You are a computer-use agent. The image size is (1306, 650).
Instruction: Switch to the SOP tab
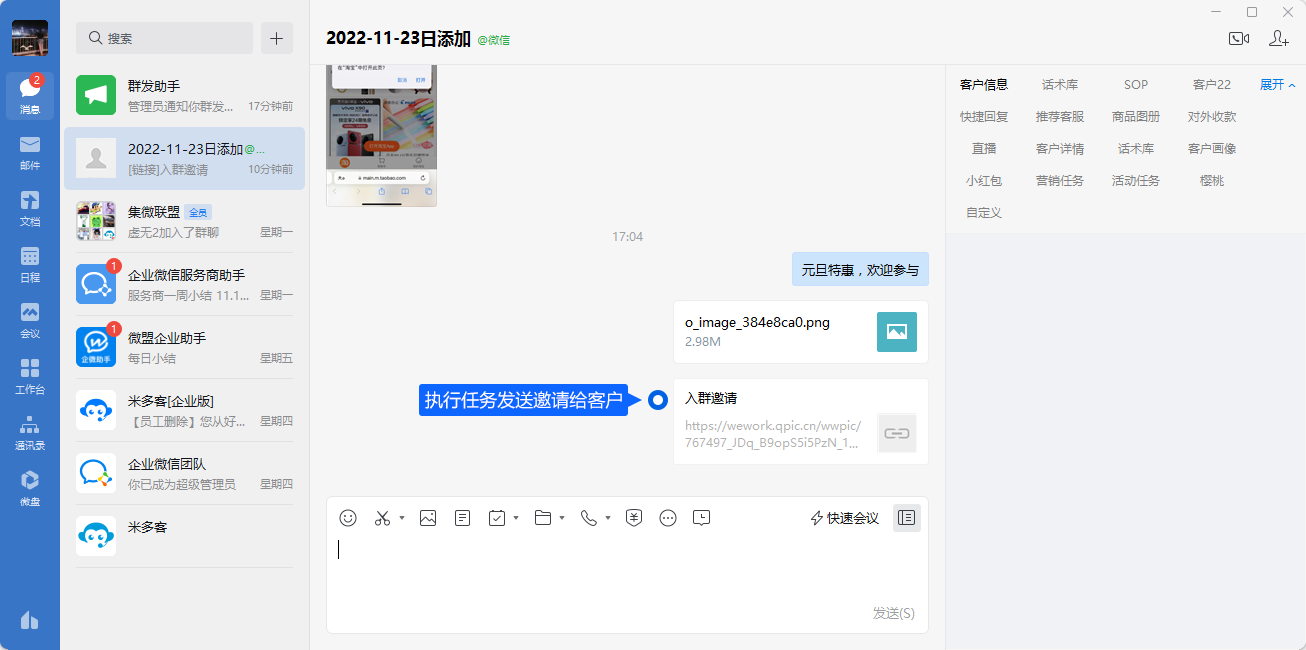pos(1136,85)
